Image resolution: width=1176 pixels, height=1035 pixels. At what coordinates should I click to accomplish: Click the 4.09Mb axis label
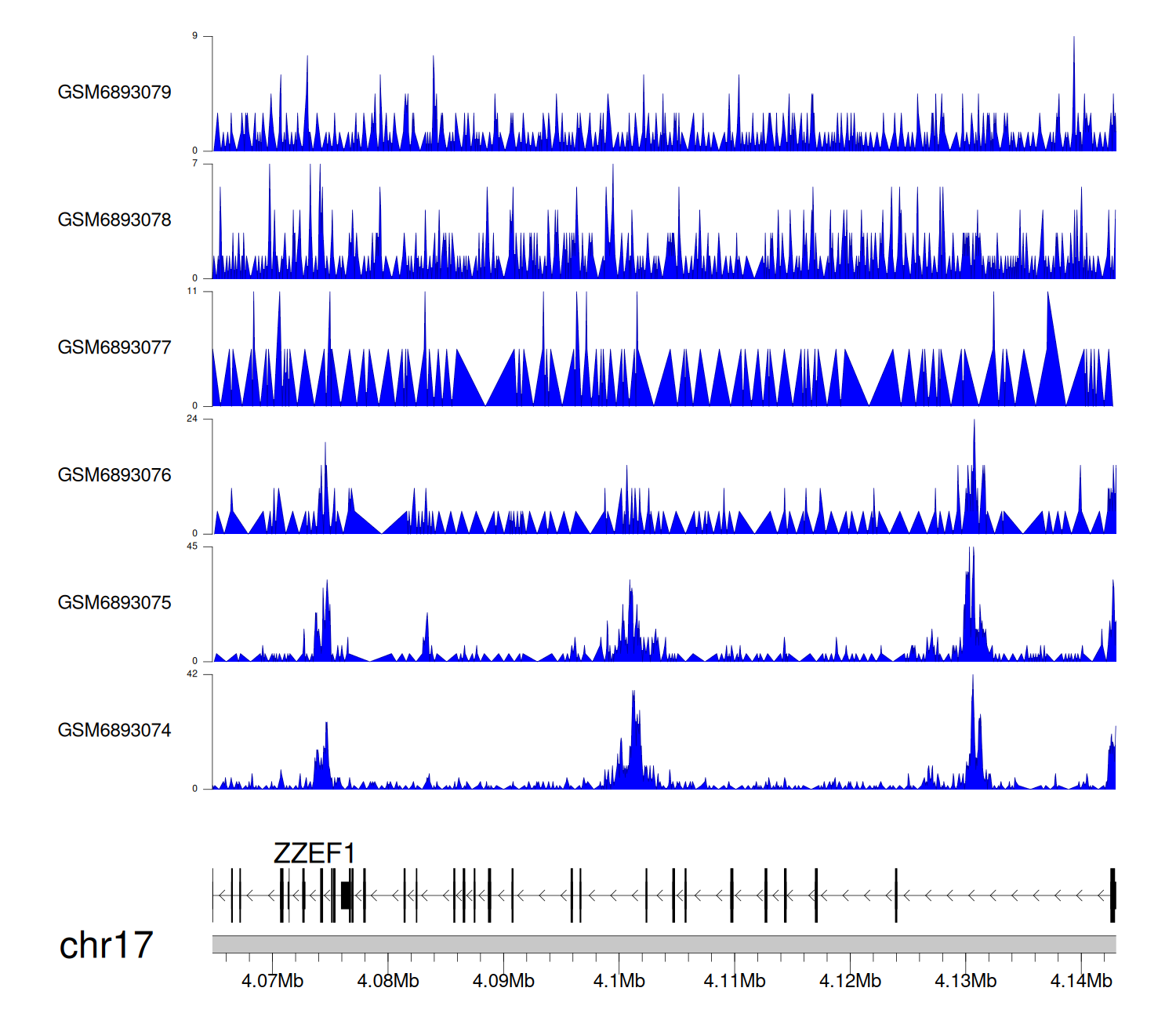click(x=503, y=981)
